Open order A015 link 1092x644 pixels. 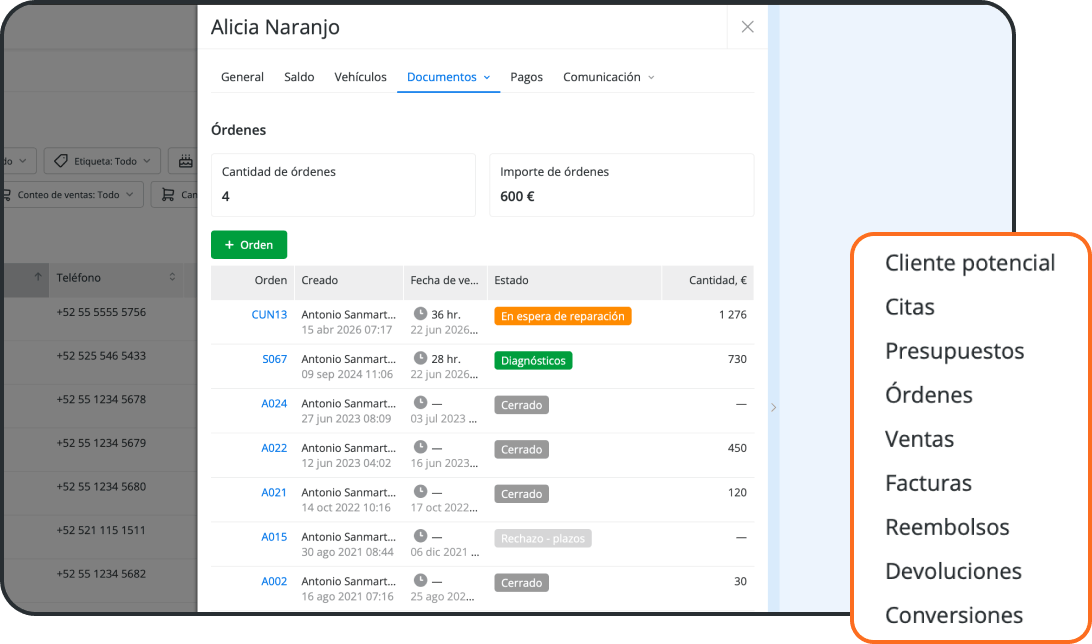click(x=274, y=537)
